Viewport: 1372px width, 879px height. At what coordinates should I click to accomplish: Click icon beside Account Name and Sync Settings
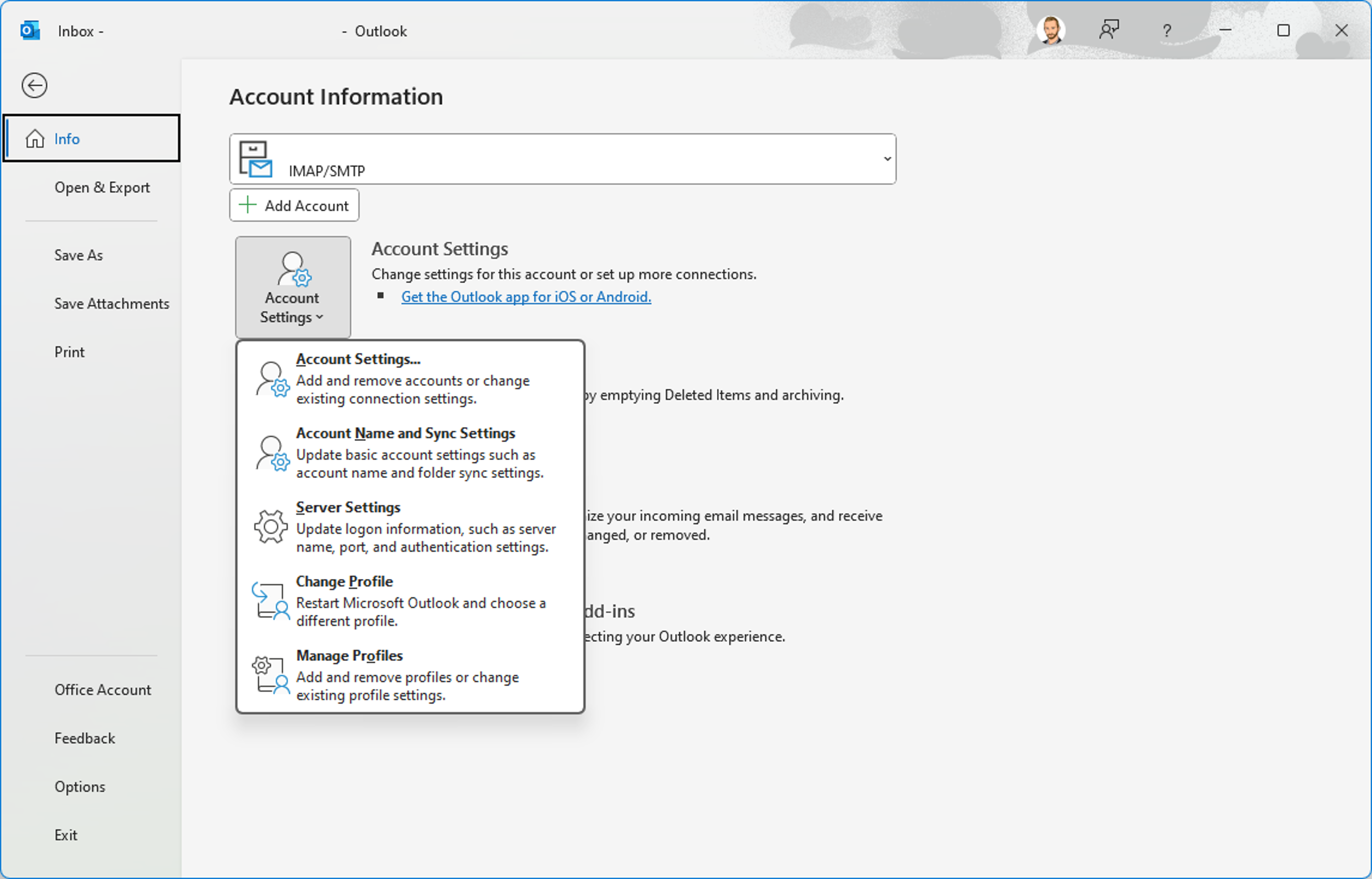click(272, 453)
